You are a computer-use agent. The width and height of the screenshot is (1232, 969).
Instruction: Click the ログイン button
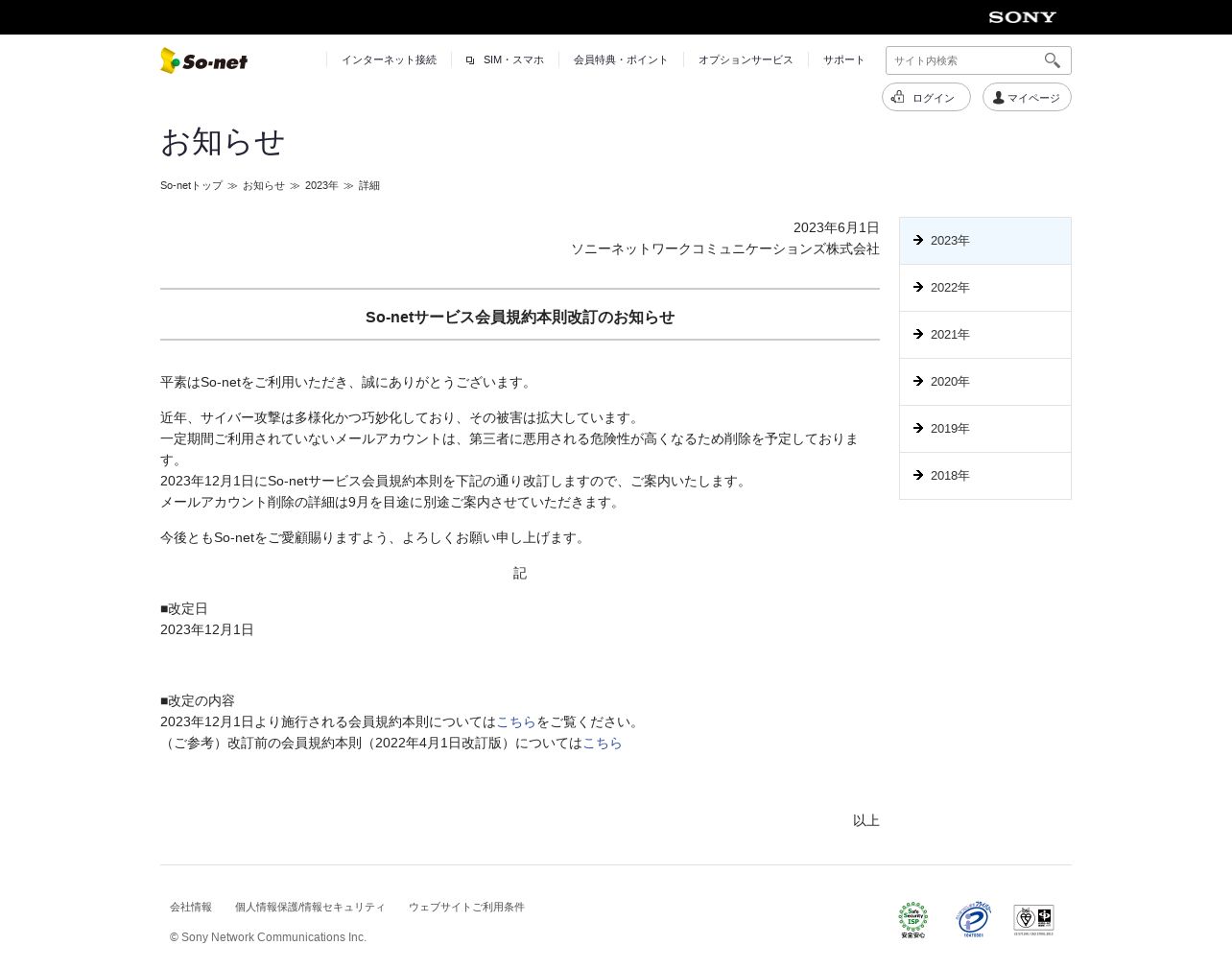[926, 97]
